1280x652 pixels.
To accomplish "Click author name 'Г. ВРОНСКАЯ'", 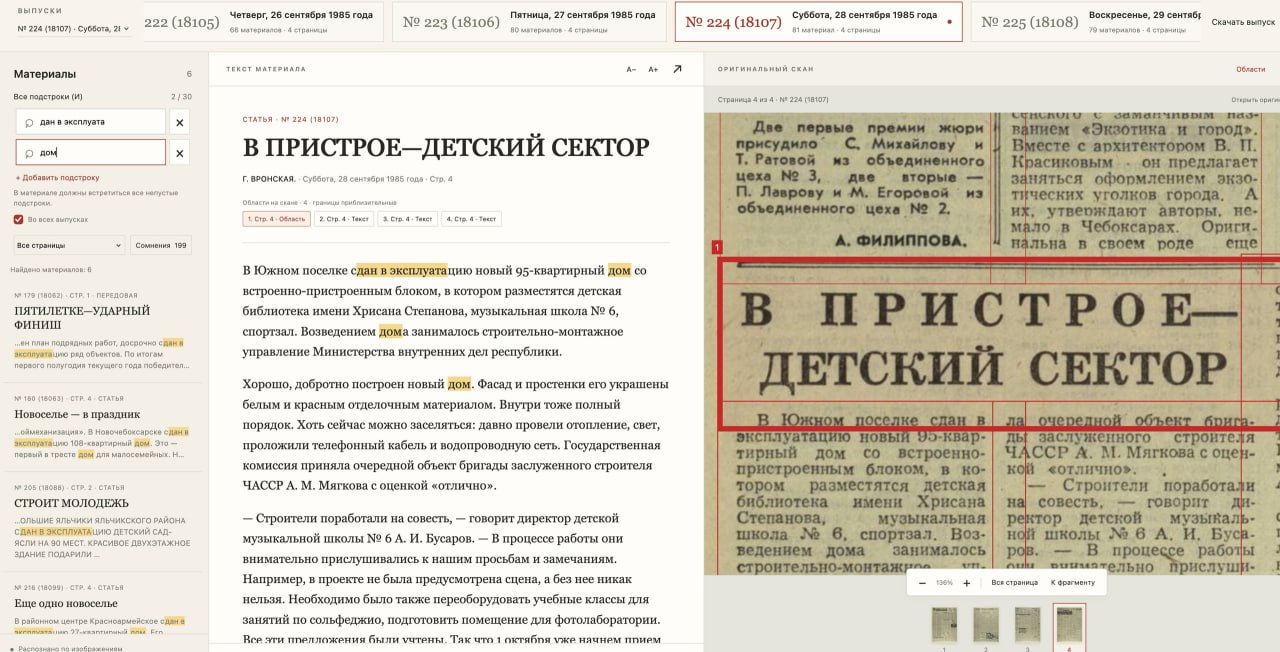I will click(x=268, y=179).
